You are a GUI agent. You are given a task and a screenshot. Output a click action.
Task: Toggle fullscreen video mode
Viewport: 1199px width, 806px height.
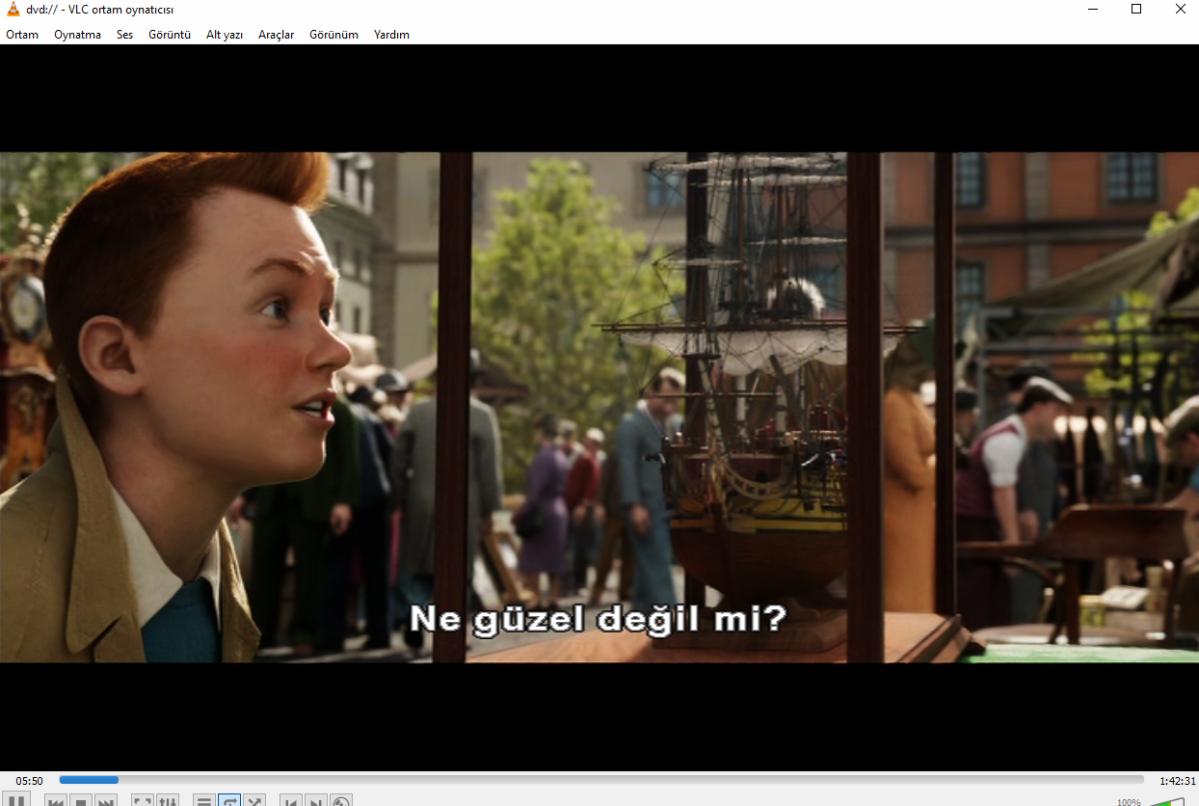142,801
